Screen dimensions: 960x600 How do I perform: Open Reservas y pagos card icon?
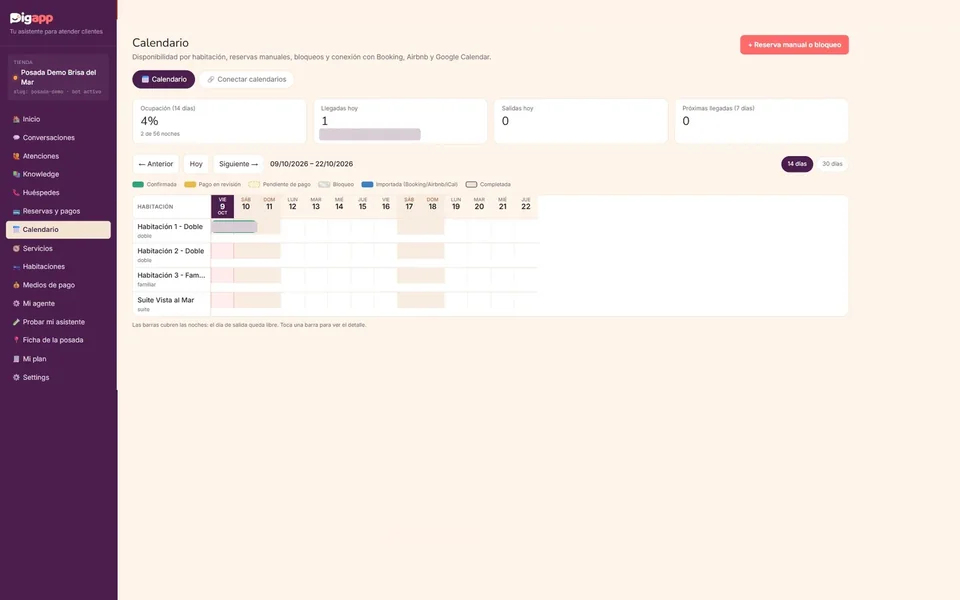[x=17, y=211]
